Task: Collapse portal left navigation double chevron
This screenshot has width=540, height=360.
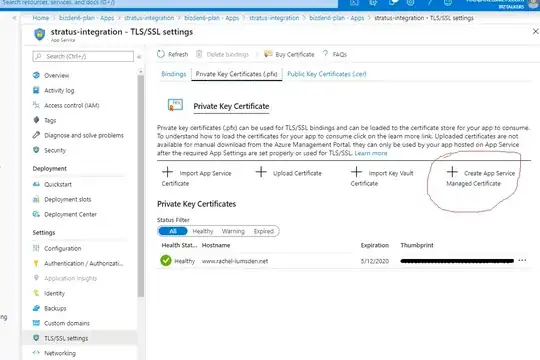Action: 14,18
